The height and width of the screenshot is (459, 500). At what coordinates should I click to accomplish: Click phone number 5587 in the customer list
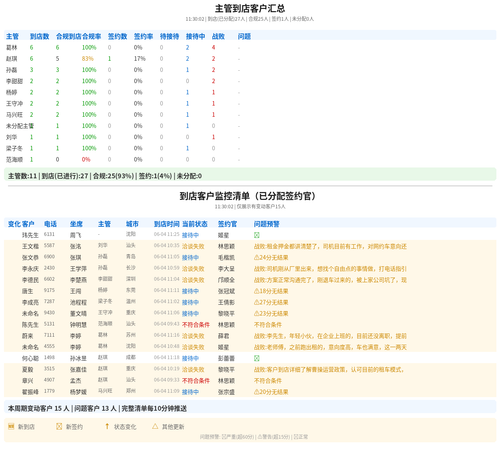(49, 245)
